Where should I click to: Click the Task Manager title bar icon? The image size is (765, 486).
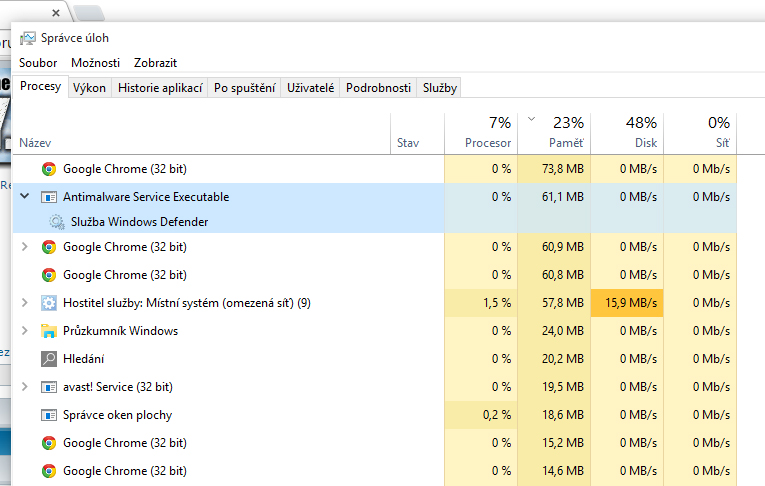(27, 38)
